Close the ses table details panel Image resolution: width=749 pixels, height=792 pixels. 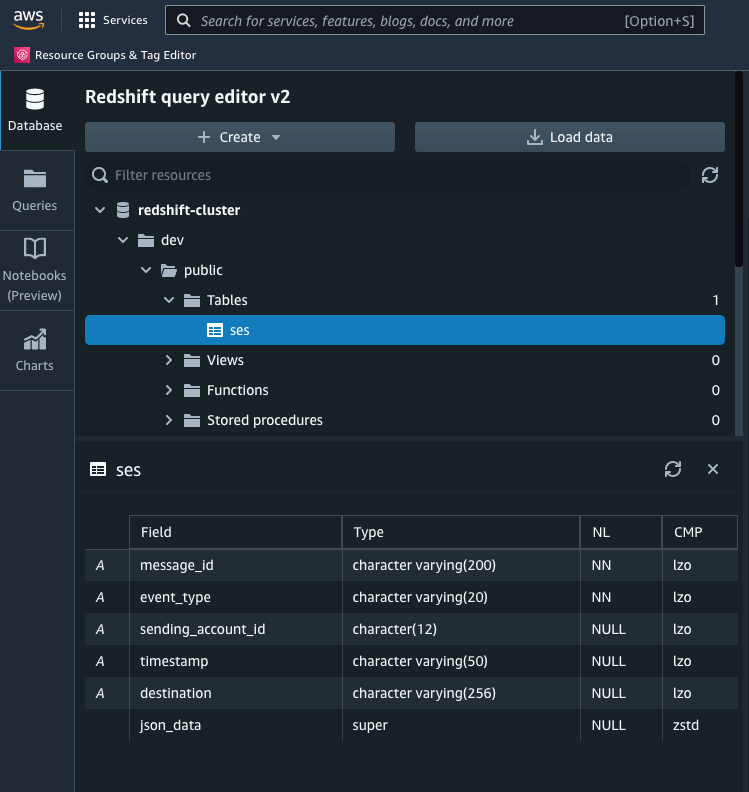[x=713, y=469]
